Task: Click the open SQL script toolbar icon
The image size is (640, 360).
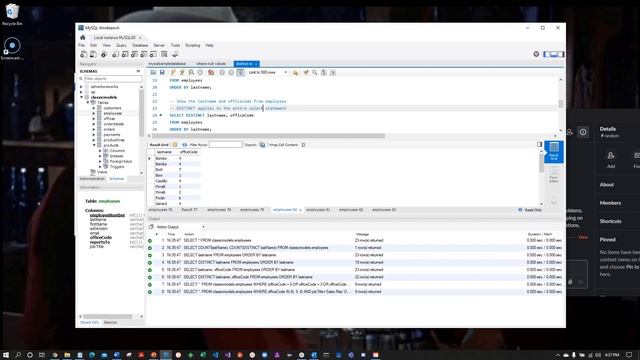Action: pyautogui.click(x=93, y=54)
